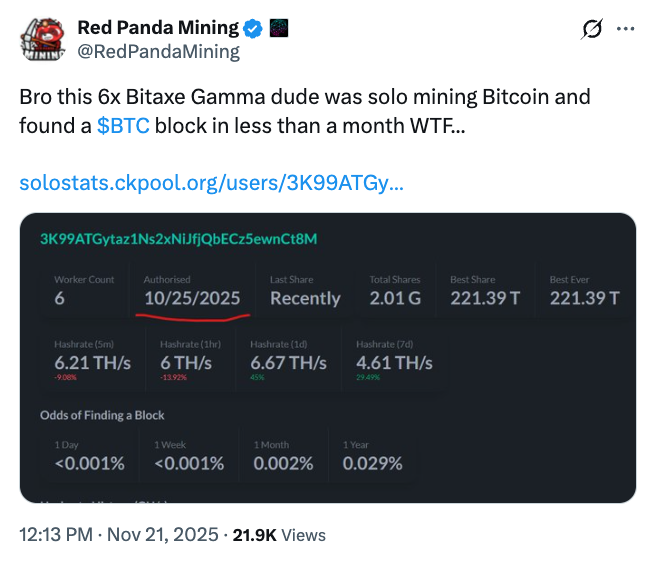
Task: Click the Last Share Recently card
Action: click(305, 290)
